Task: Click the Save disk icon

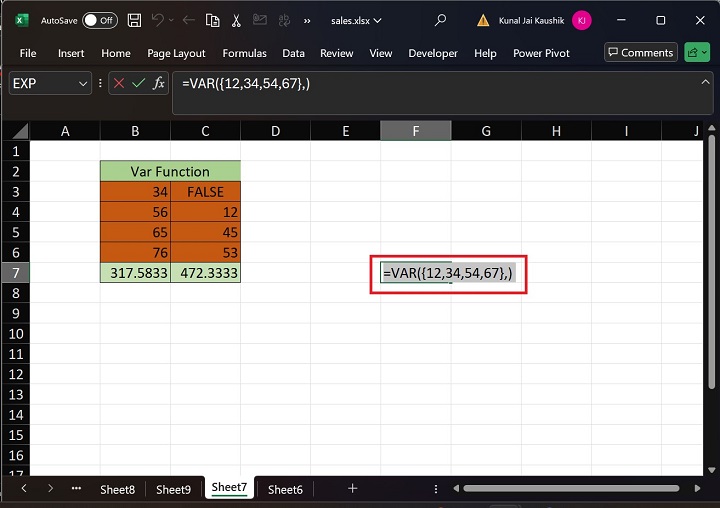Action: pyautogui.click(x=134, y=20)
